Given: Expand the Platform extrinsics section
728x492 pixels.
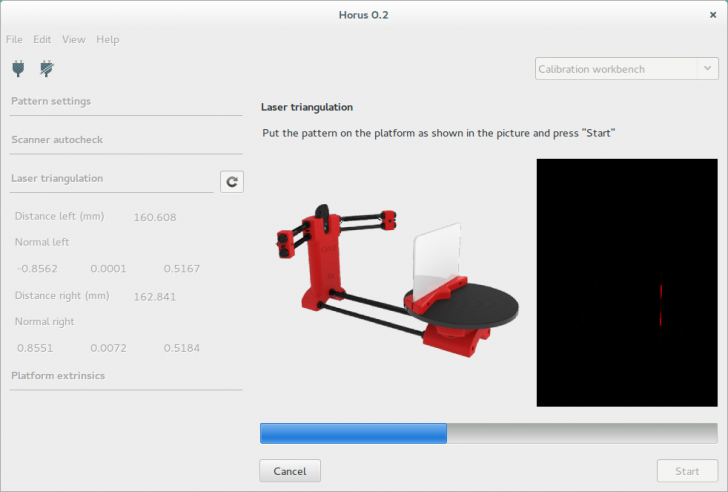Looking at the screenshot, I should [58, 375].
